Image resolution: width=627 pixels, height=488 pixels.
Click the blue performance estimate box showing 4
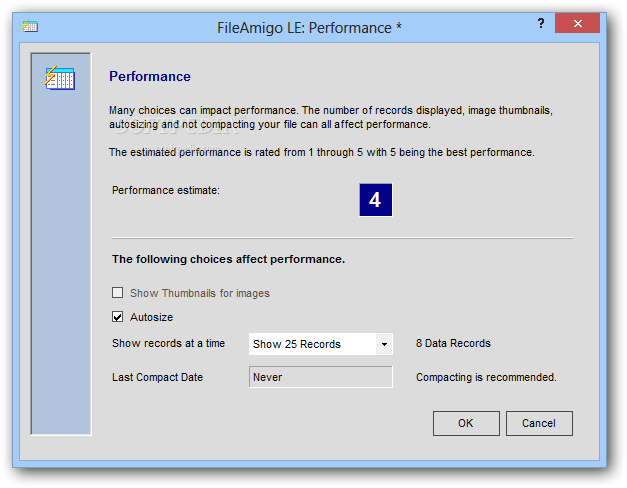pyautogui.click(x=375, y=200)
